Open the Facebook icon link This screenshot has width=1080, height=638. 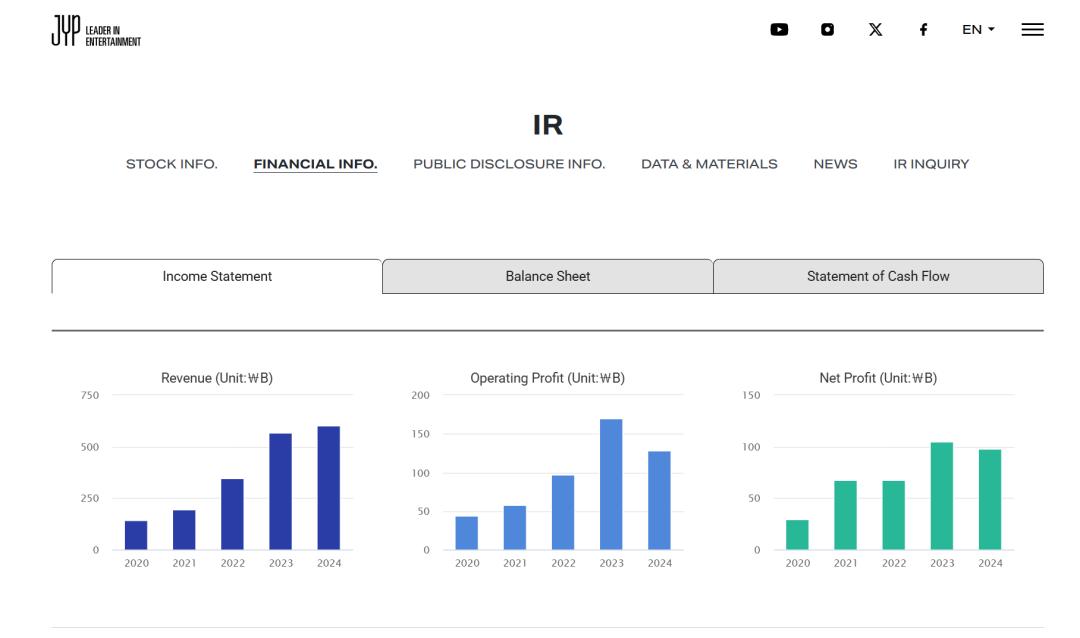923,30
